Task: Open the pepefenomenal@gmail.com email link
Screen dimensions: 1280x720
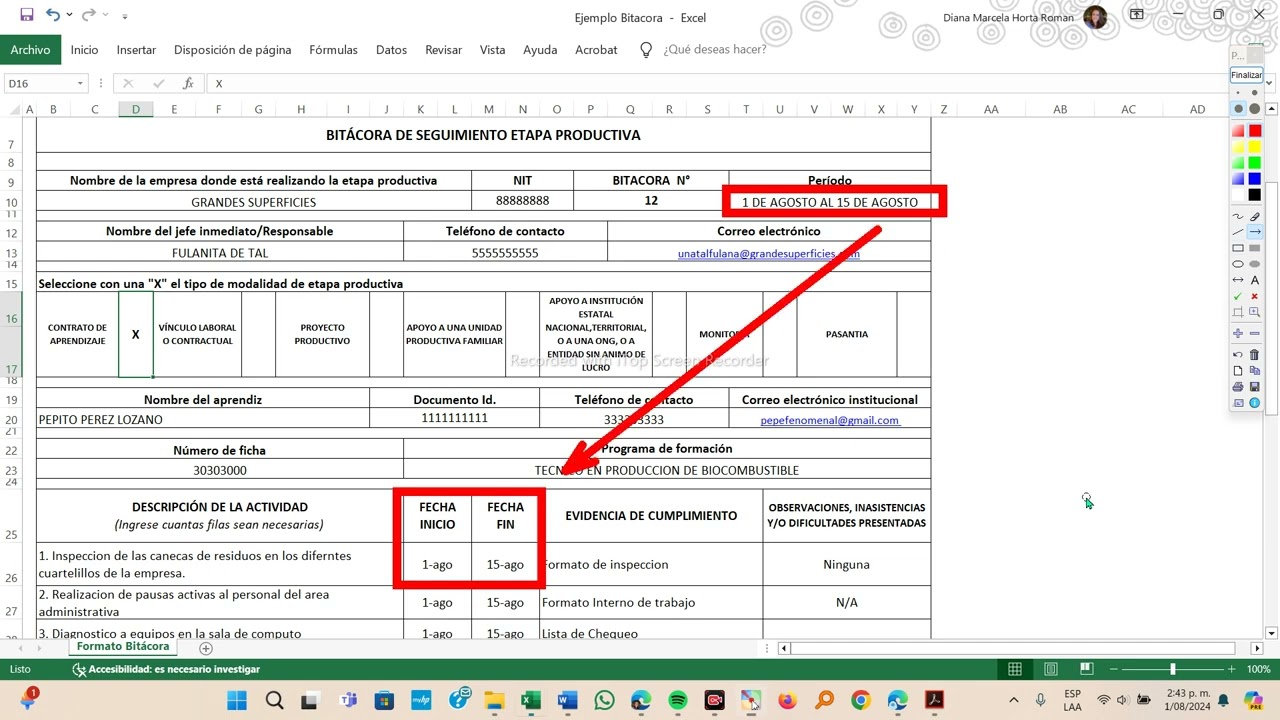Action: coord(830,421)
